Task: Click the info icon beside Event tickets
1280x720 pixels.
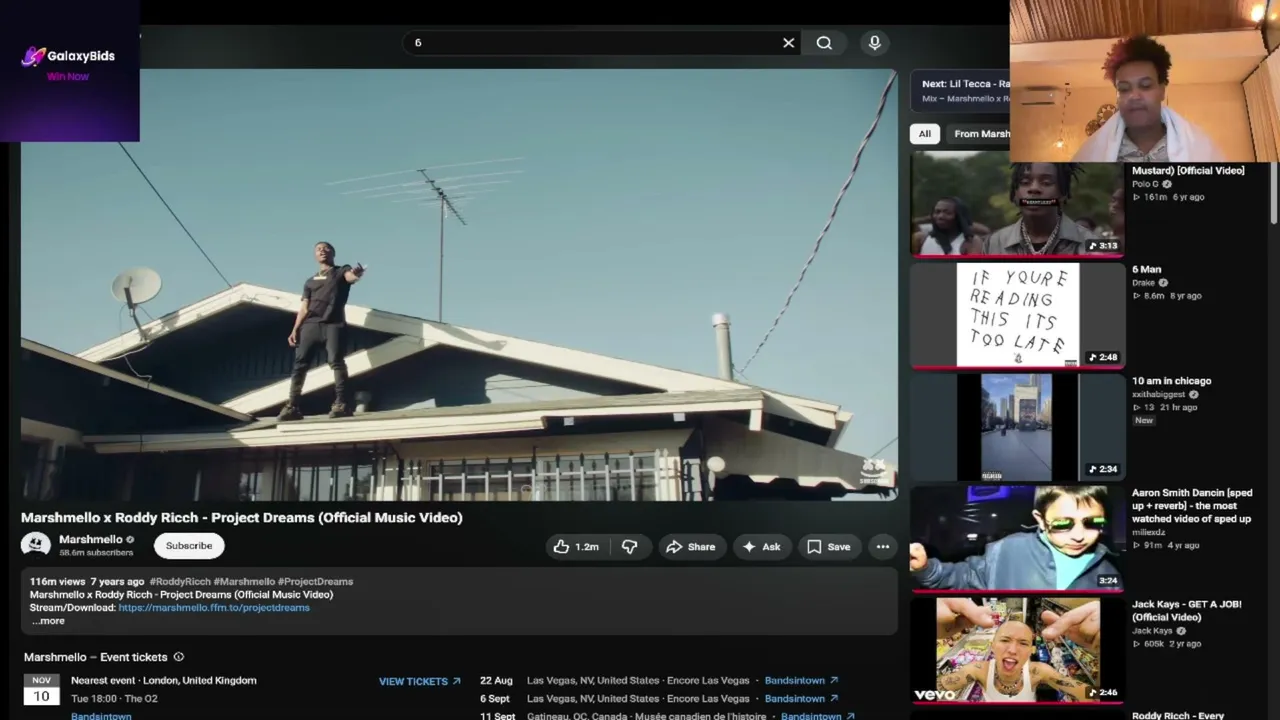Action: (179, 657)
